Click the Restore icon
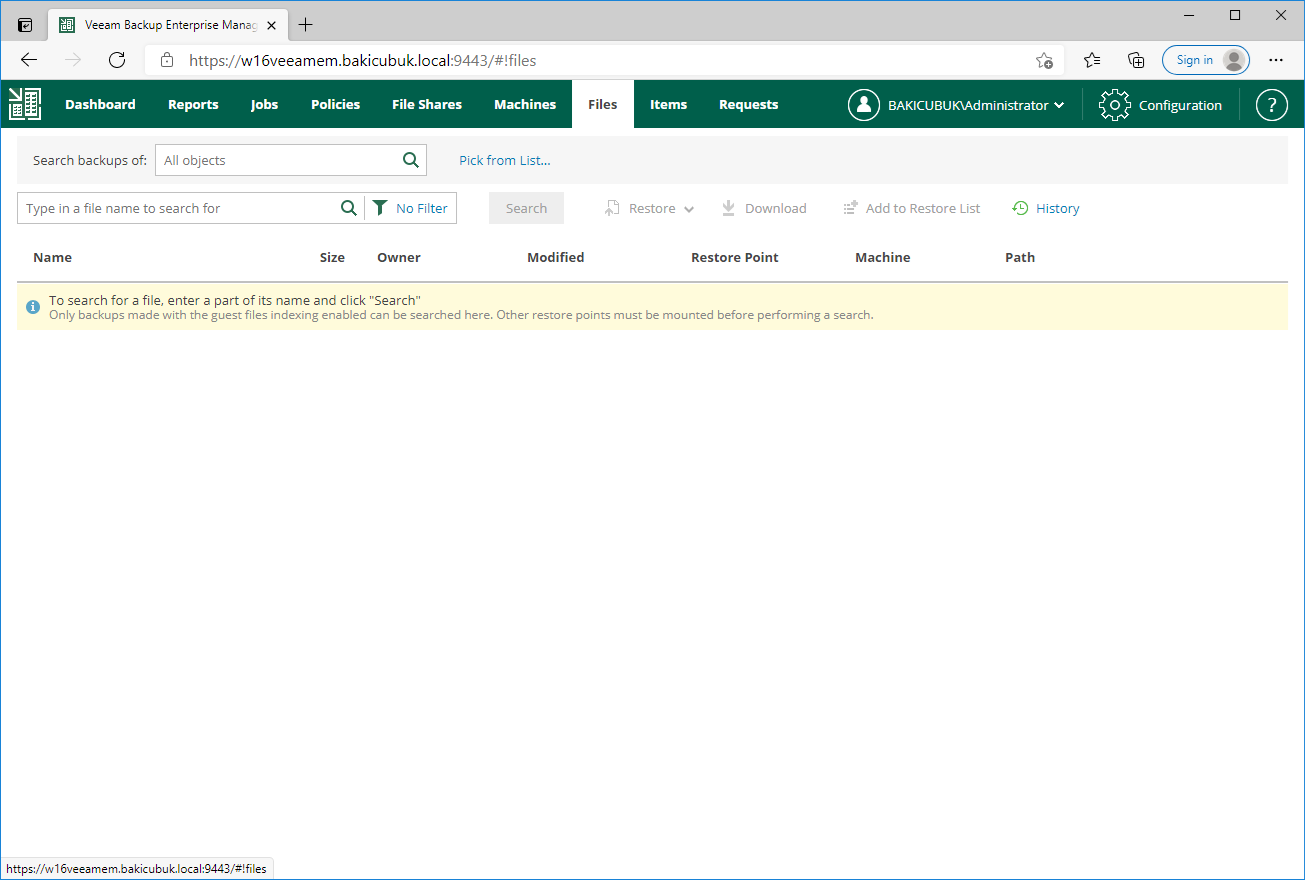Image resolution: width=1305 pixels, height=880 pixels. 613,208
